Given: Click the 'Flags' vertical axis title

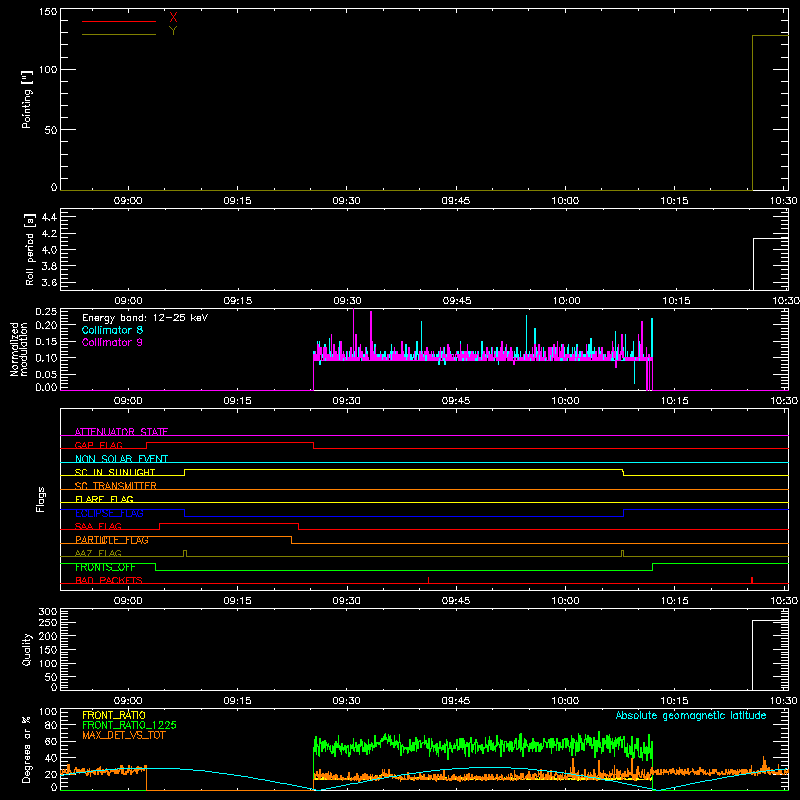Looking at the screenshot, I should coord(41,499).
